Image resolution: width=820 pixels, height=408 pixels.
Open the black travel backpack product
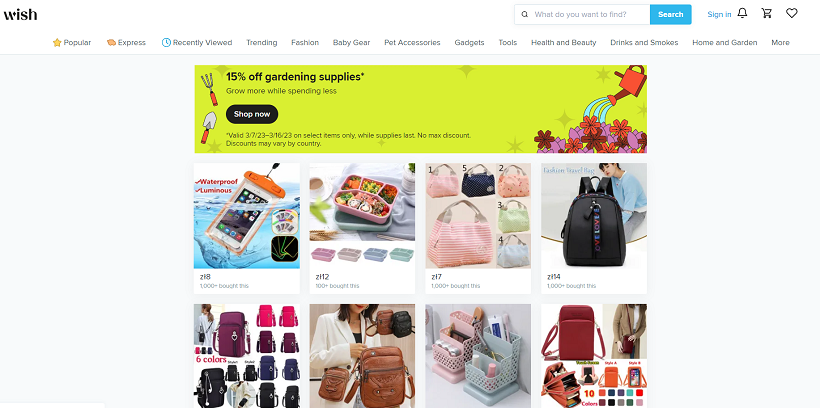[594, 228]
